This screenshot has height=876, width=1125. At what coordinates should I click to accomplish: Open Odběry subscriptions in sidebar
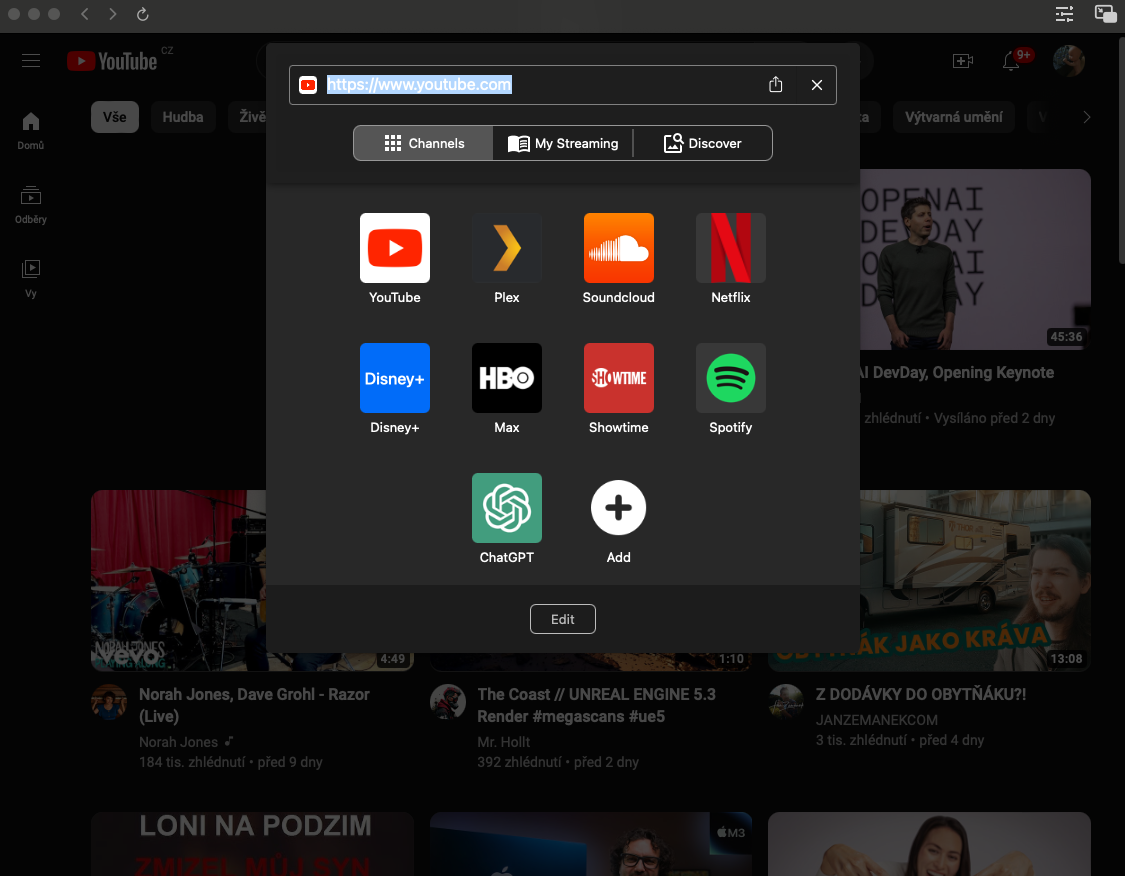tap(31, 204)
